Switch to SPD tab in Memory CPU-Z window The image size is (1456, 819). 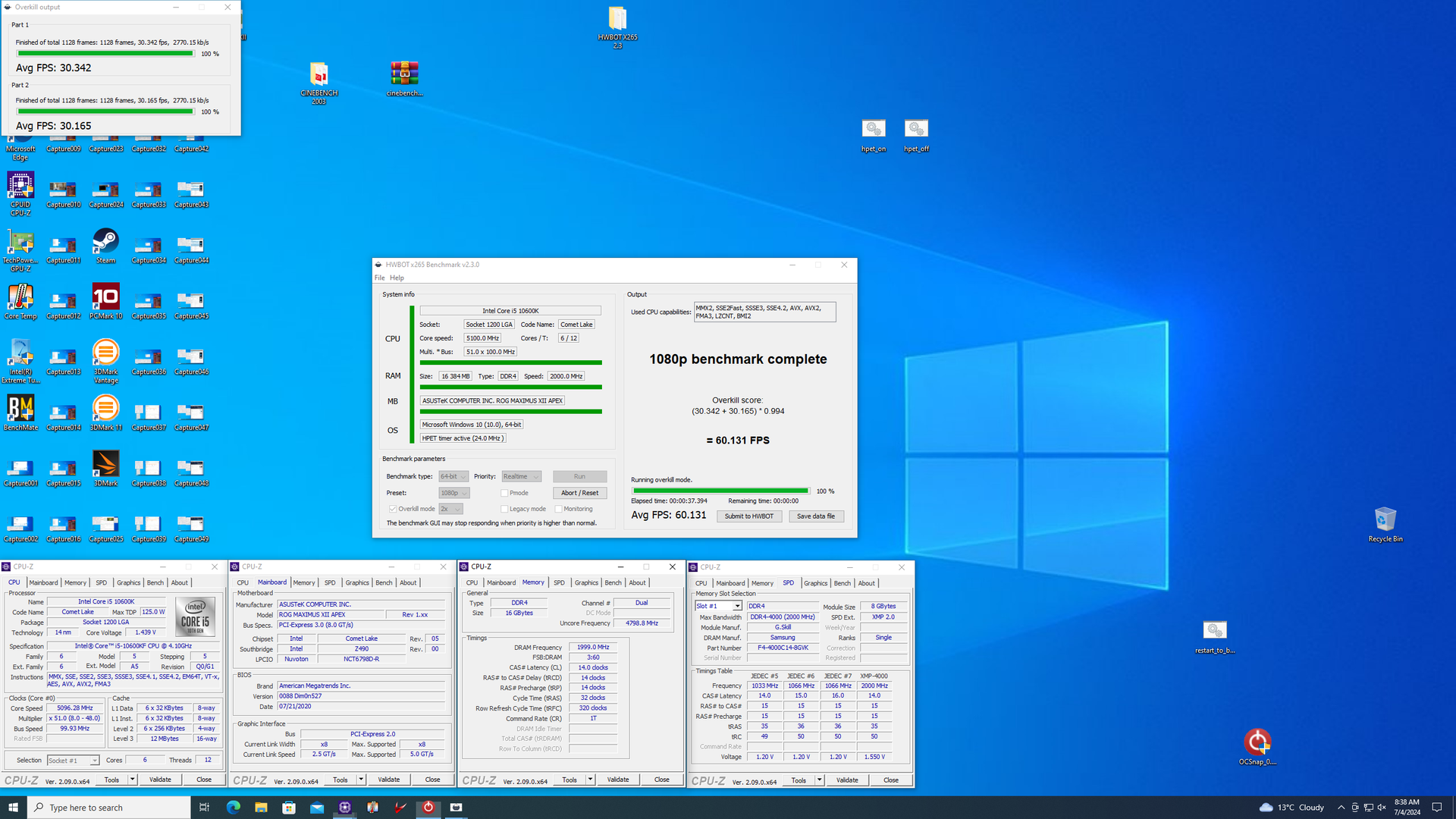pos(559,582)
